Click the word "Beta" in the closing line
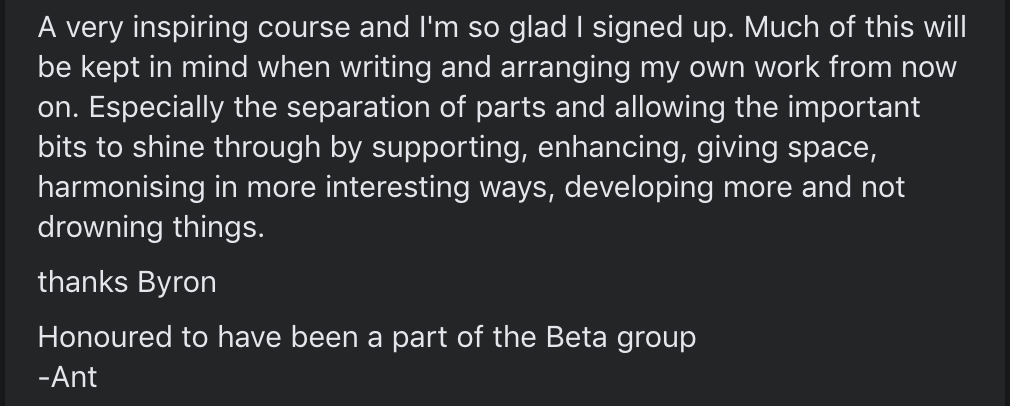 point(576,338)
